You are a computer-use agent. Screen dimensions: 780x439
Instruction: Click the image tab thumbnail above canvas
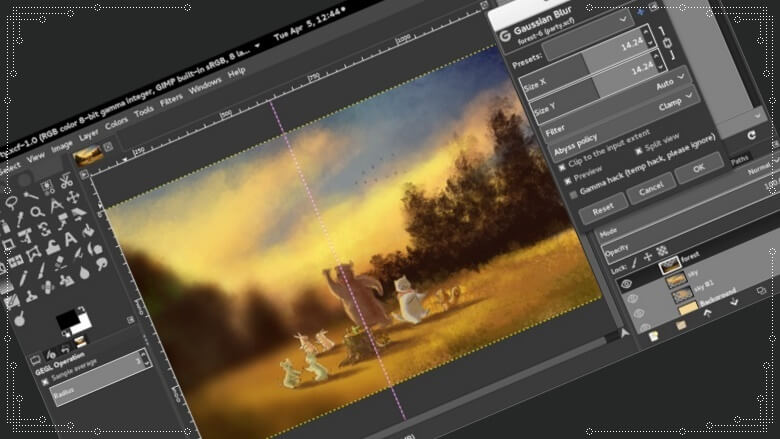pos(89,156)
